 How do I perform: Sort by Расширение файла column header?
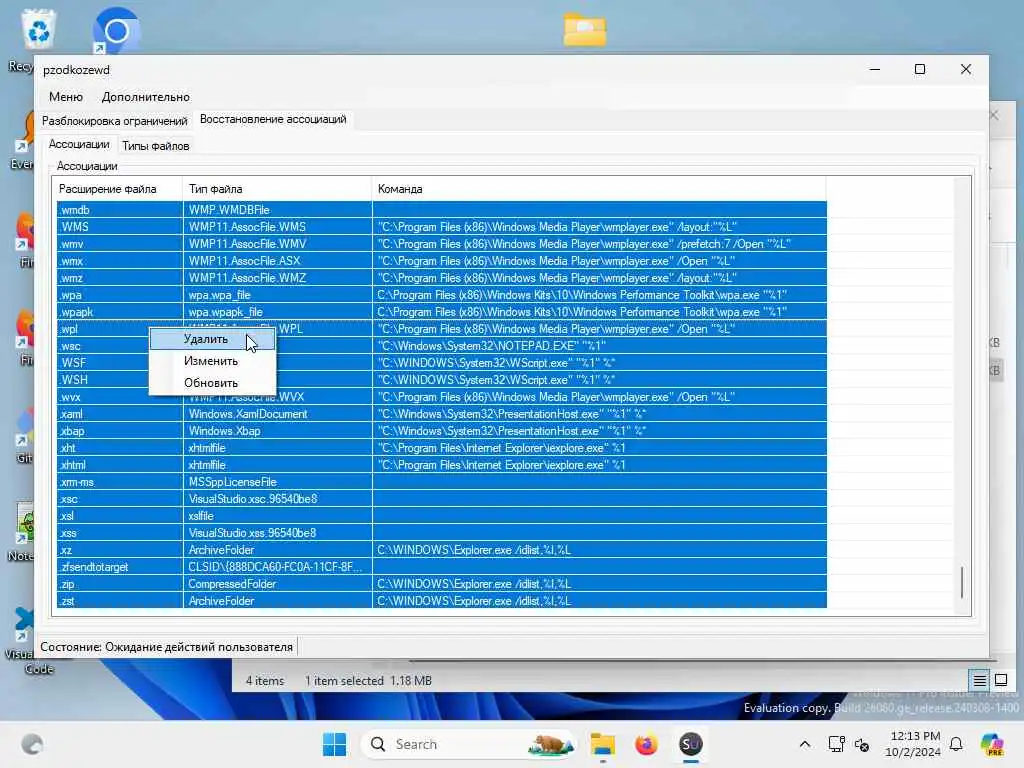point(118,189)
